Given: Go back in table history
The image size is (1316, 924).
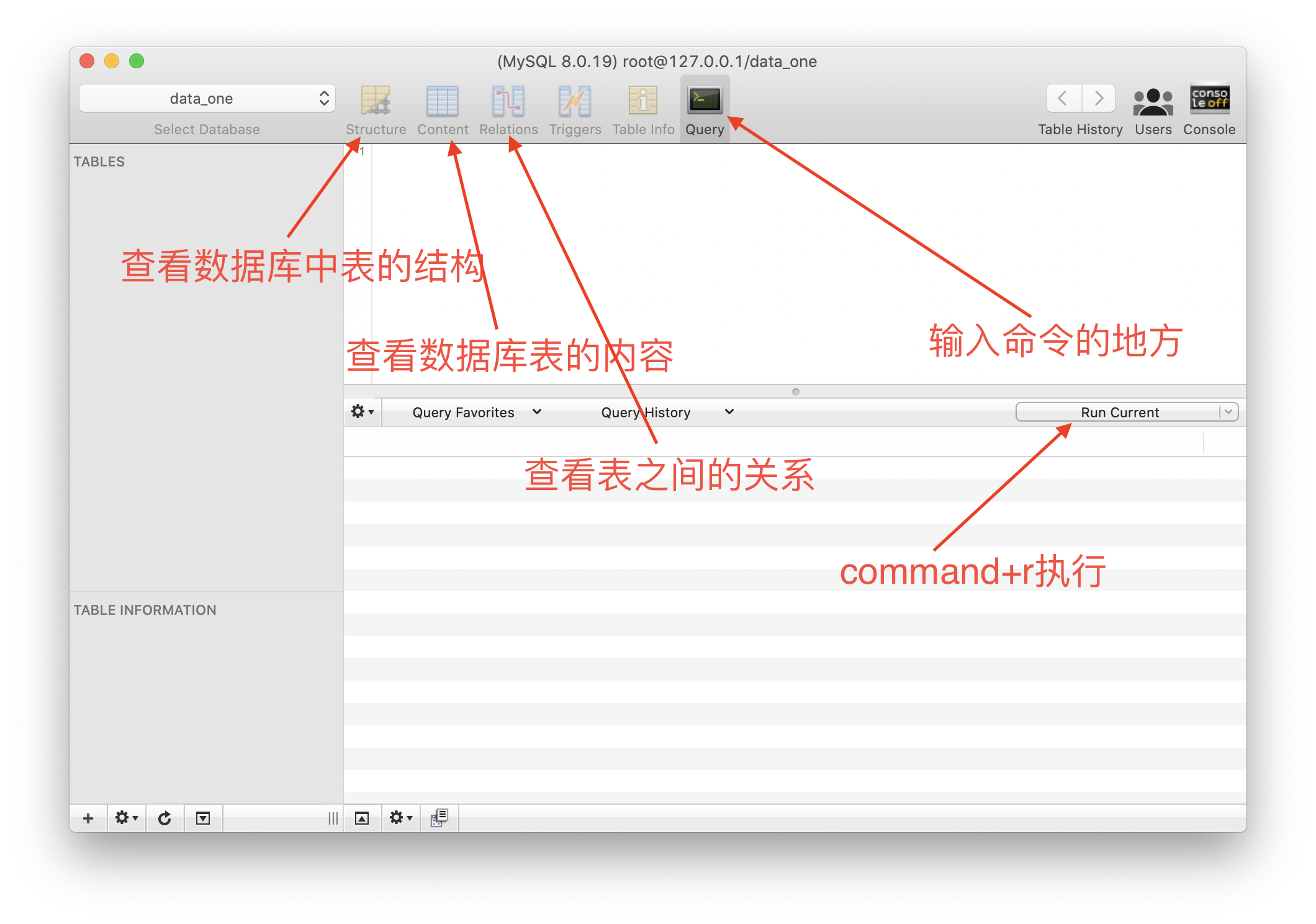Looking at the screenshot, I should tap(1063, 98).
